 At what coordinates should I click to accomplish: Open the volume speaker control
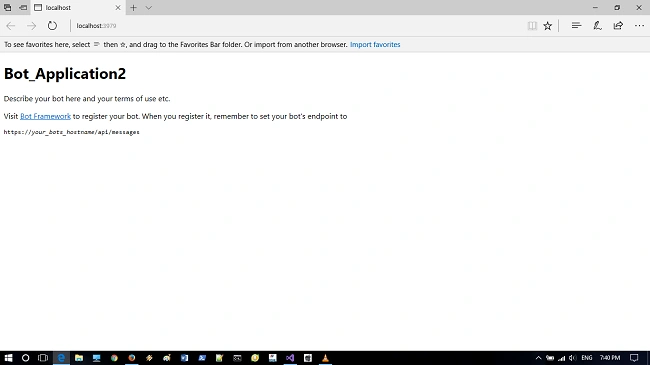click(572, 358)
